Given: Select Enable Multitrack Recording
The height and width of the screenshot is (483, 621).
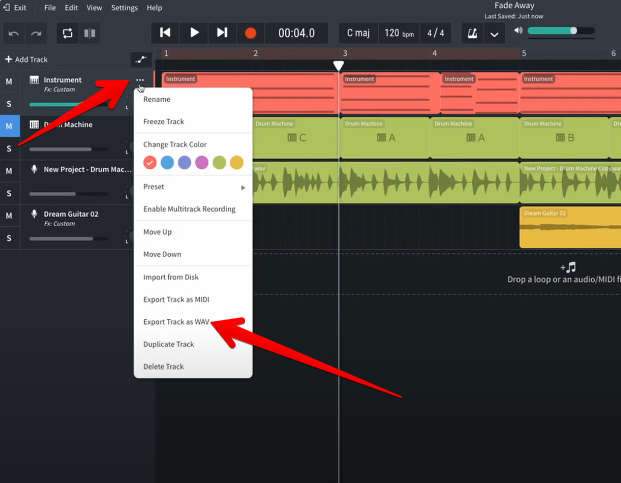Looking at the screenshot, I should (193, 209).
